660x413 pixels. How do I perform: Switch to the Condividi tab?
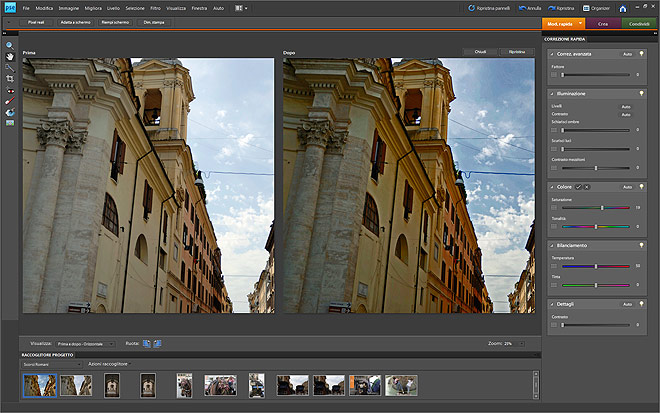[639, 24]
